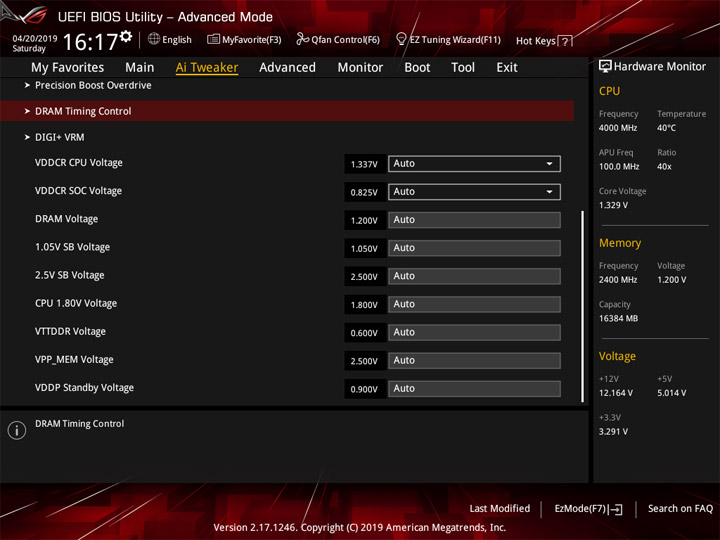
Task: Click the VTTDDR Voltage label
Action: click(70, 332)
